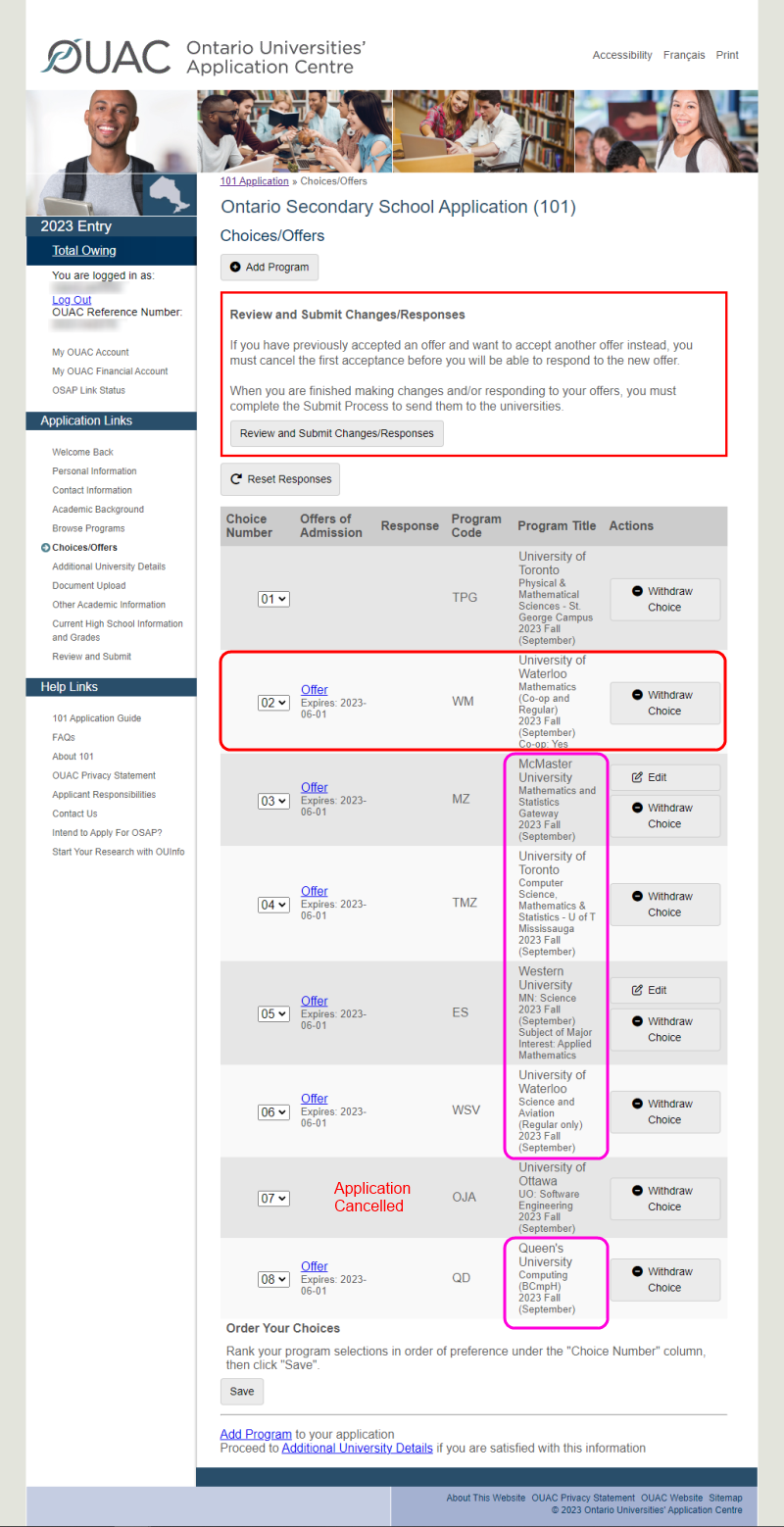Open Start Your Research with OUInfo

118,852
